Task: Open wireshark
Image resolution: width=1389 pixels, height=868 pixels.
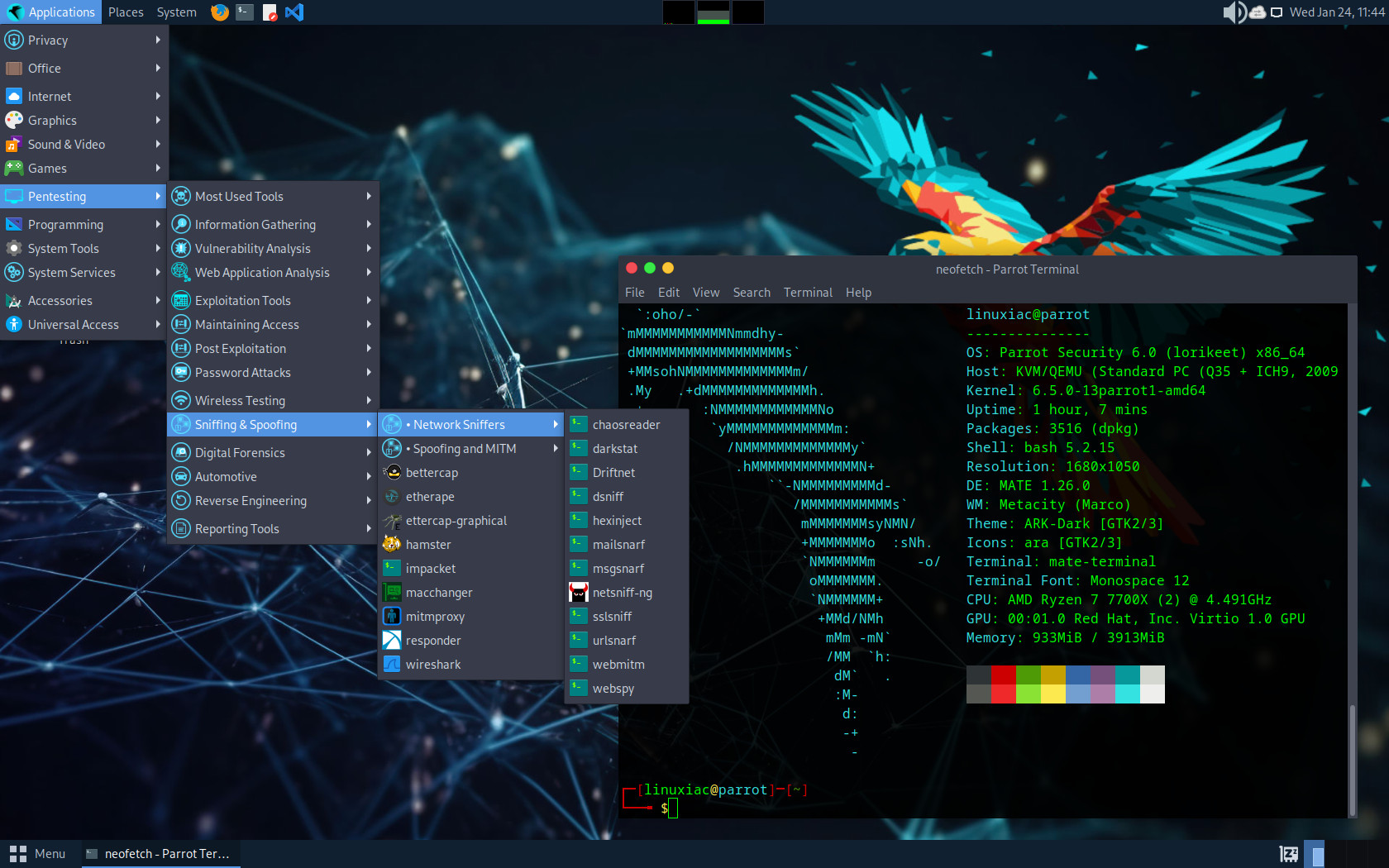Action: [x=470, y=665]
